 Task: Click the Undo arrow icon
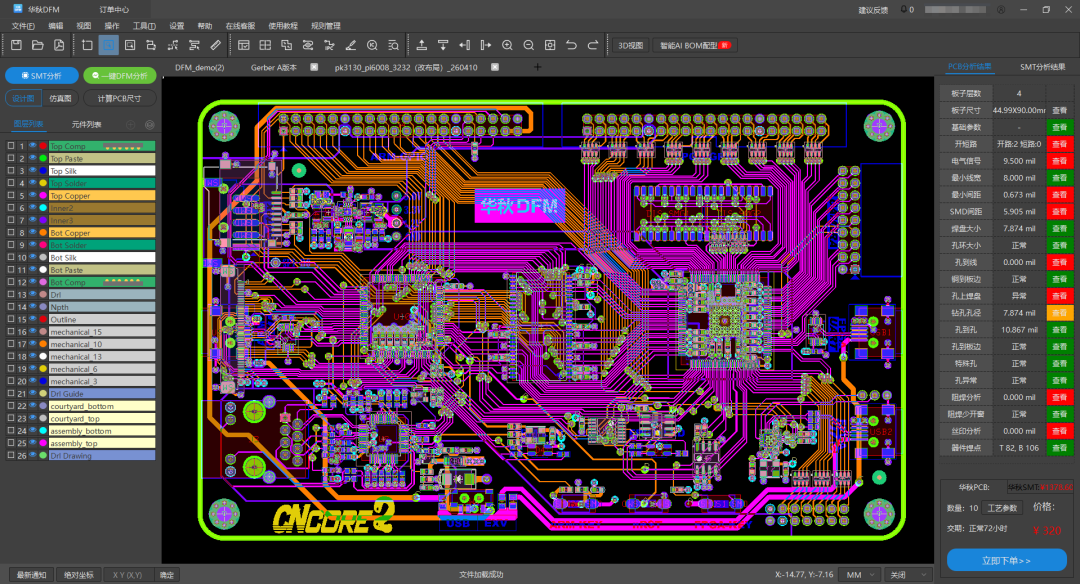pyautogui.click(x=573, y=44)
